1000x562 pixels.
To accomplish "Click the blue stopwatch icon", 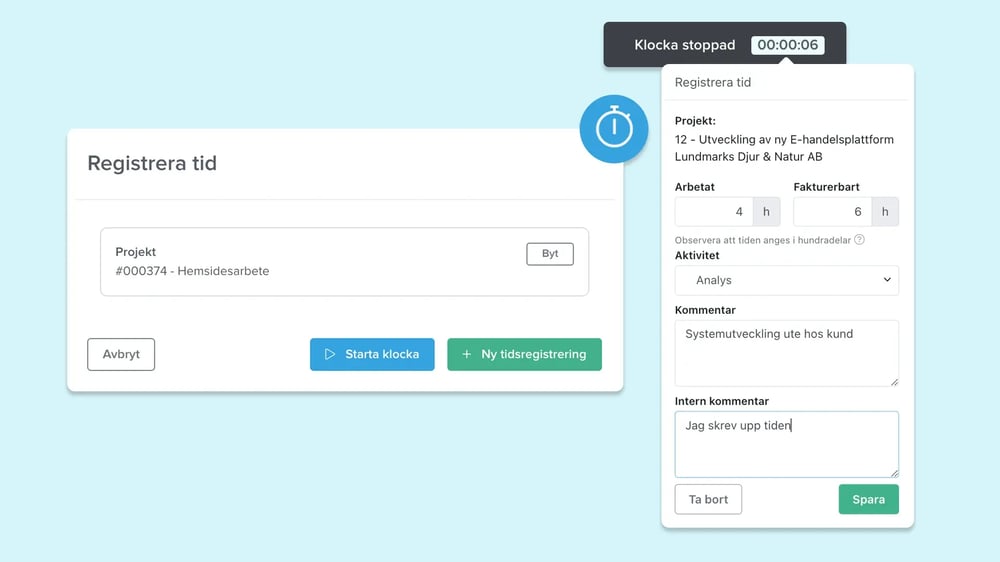I will [x=613, y=129].
